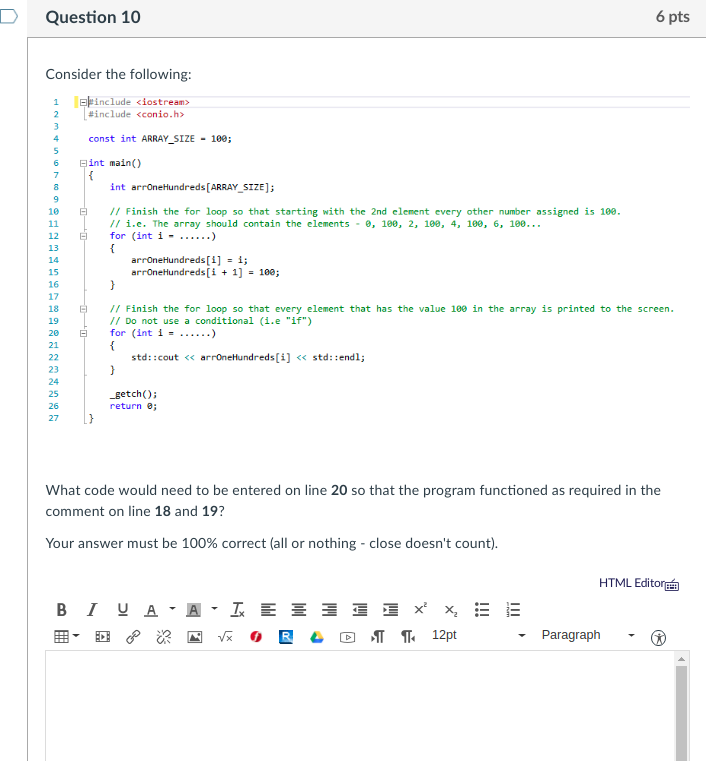The height and width of the screenshot is (761, 706).
Task: Insert link to URL
Action: (133, 636)
